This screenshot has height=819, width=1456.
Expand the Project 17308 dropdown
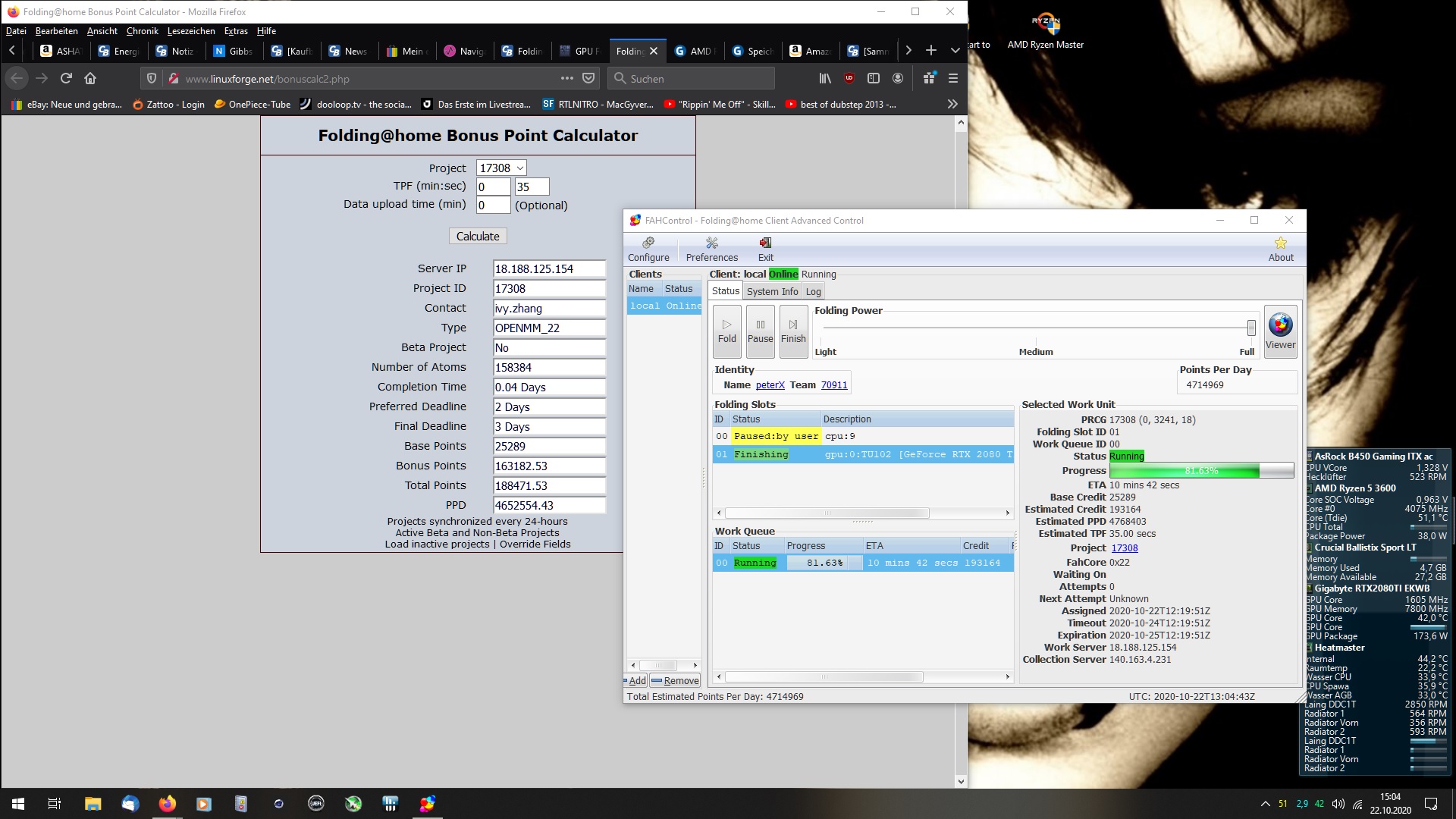point(501,168)
